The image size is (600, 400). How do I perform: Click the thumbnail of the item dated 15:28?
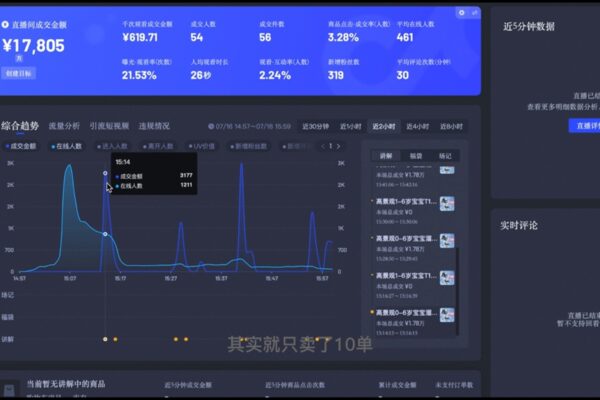coord(447,241)
